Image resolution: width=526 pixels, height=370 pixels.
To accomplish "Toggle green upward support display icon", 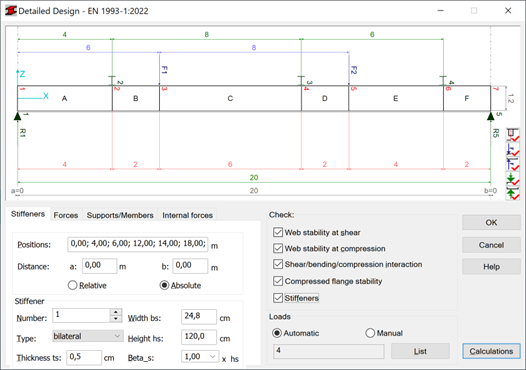I will click(512, 194).
